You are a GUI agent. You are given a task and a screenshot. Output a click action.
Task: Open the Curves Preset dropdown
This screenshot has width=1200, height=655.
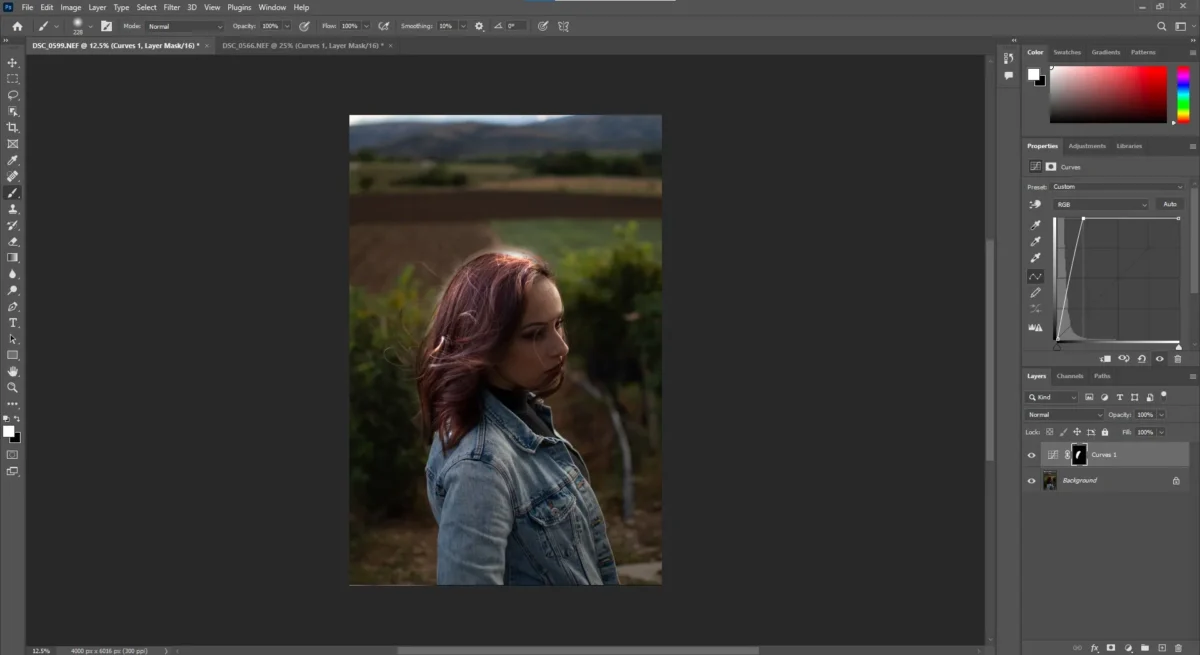pyautogui.click(x=1117, y=187)
